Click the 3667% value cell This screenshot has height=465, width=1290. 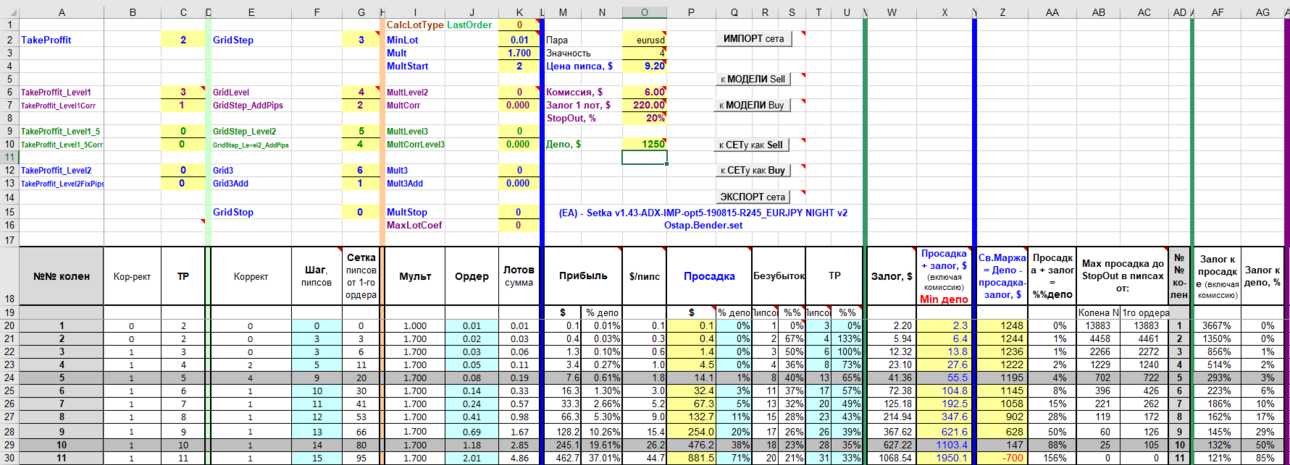pos(1217,326)
